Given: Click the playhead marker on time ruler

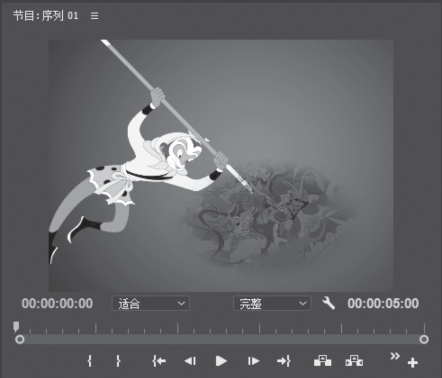Looking at the screenshot, I should click(x=15, y=327).
